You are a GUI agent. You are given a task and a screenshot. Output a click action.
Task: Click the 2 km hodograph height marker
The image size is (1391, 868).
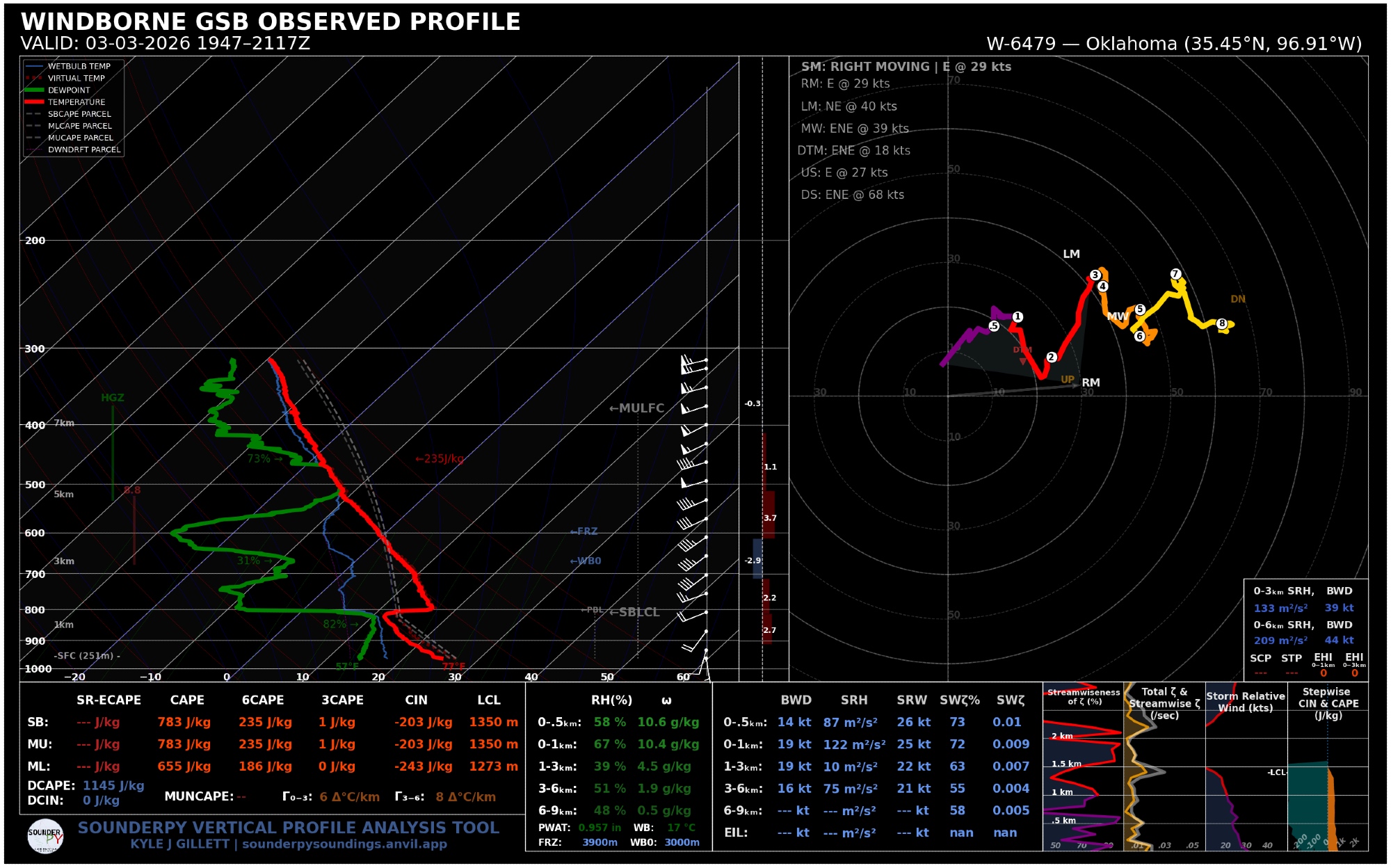click(x=1052, y=357)
